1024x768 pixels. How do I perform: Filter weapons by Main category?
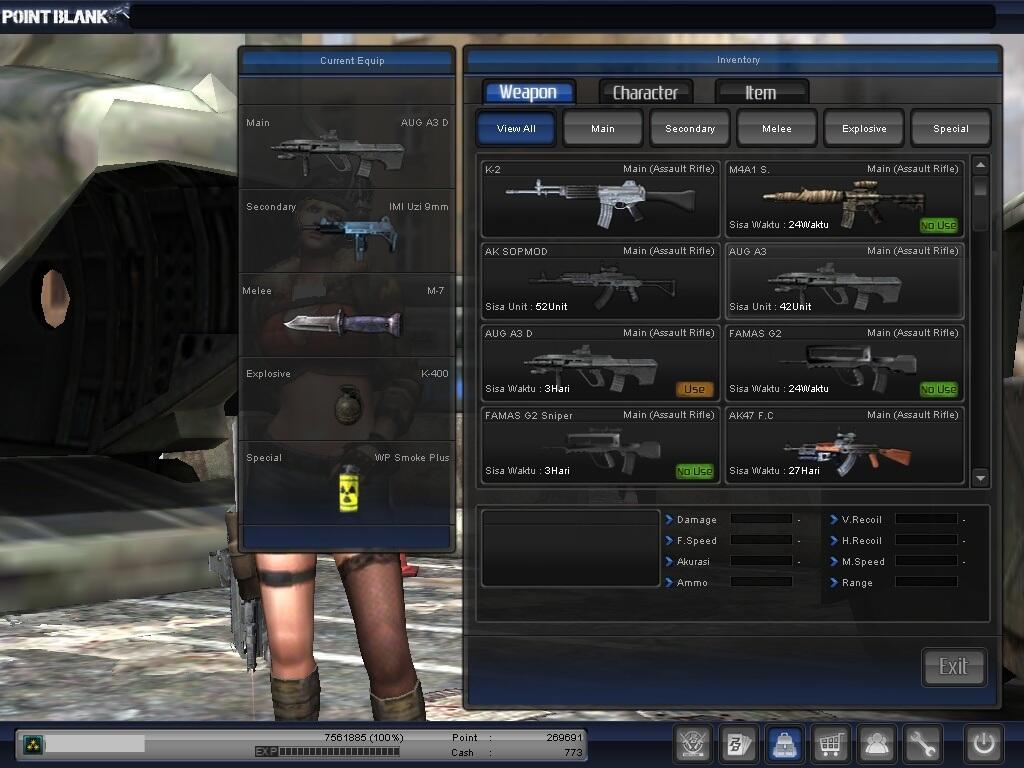coord(603,128)
